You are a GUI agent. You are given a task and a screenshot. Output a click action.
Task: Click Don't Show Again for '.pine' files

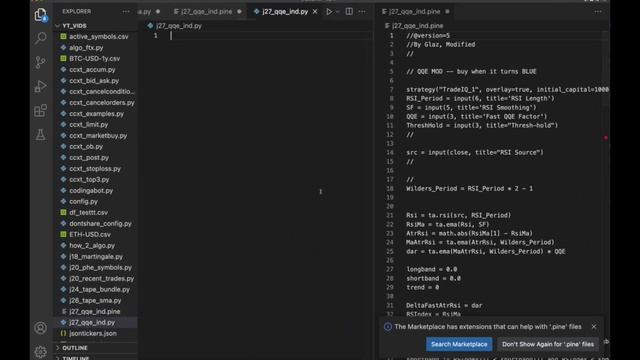tap(548, 344)
